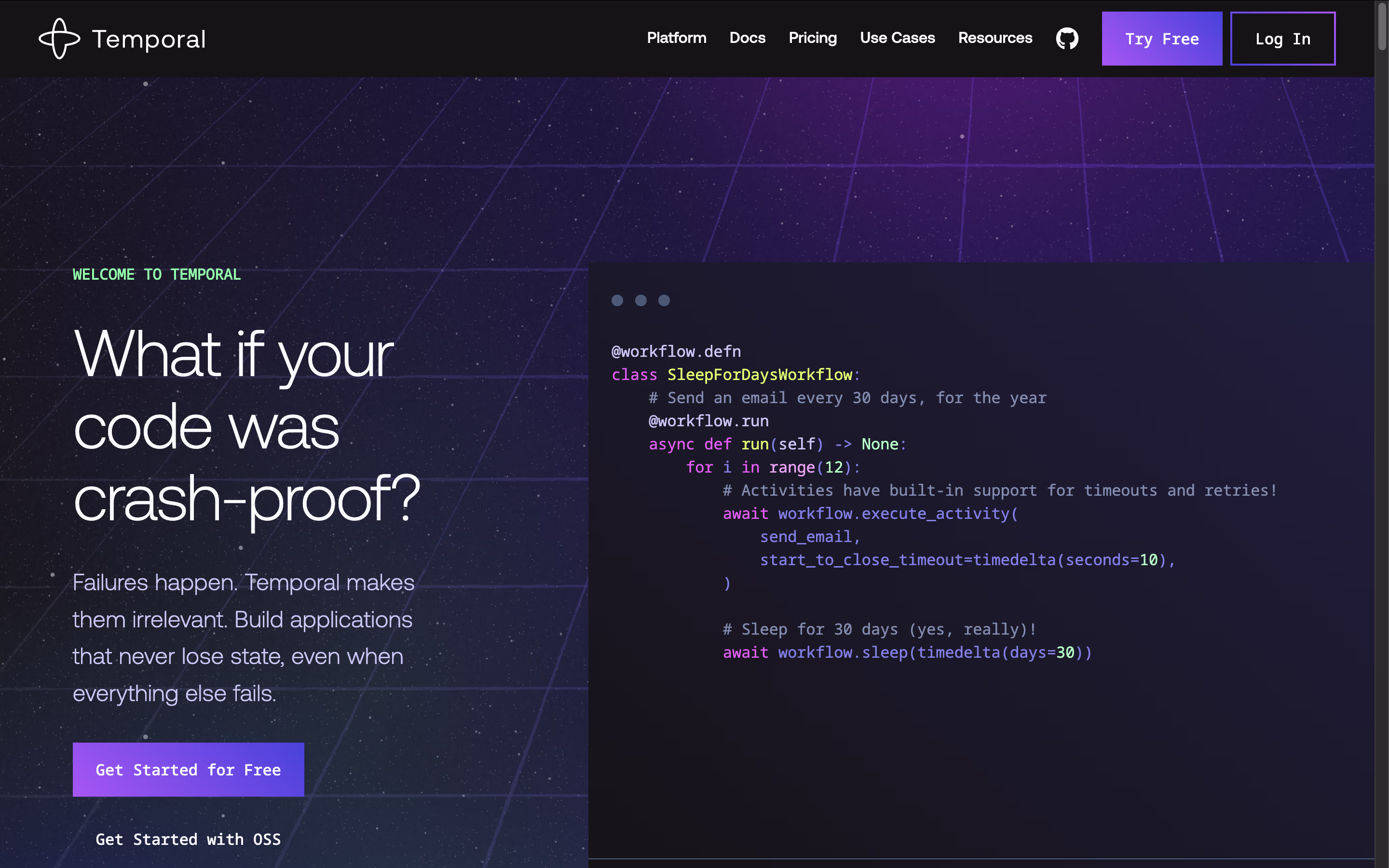Viewport: 1389px width, 868px height.
Task: Follow the Get Started with OSS link
Action: click(188, 839)
